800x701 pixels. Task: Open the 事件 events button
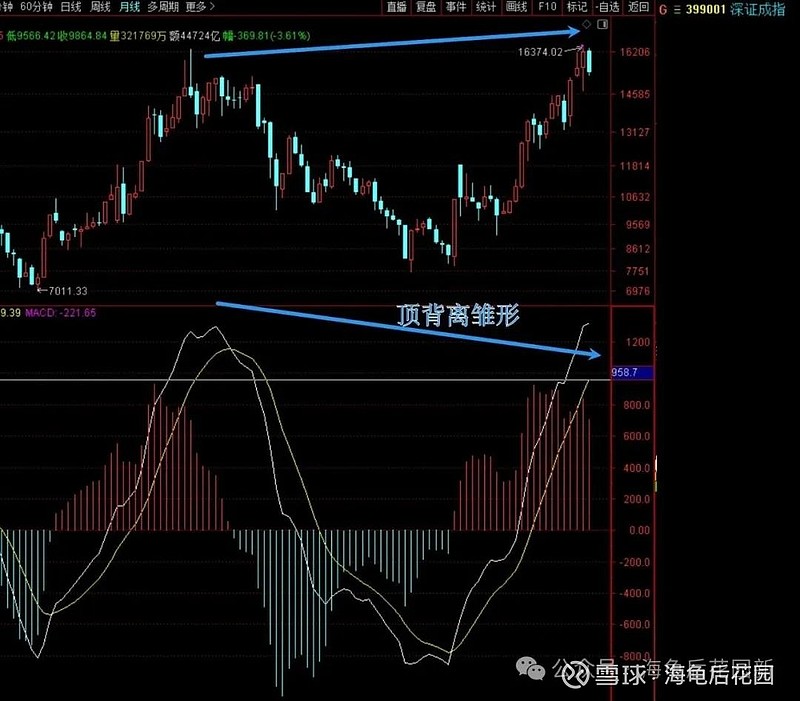pyautogui.click(x=456, y=7)
